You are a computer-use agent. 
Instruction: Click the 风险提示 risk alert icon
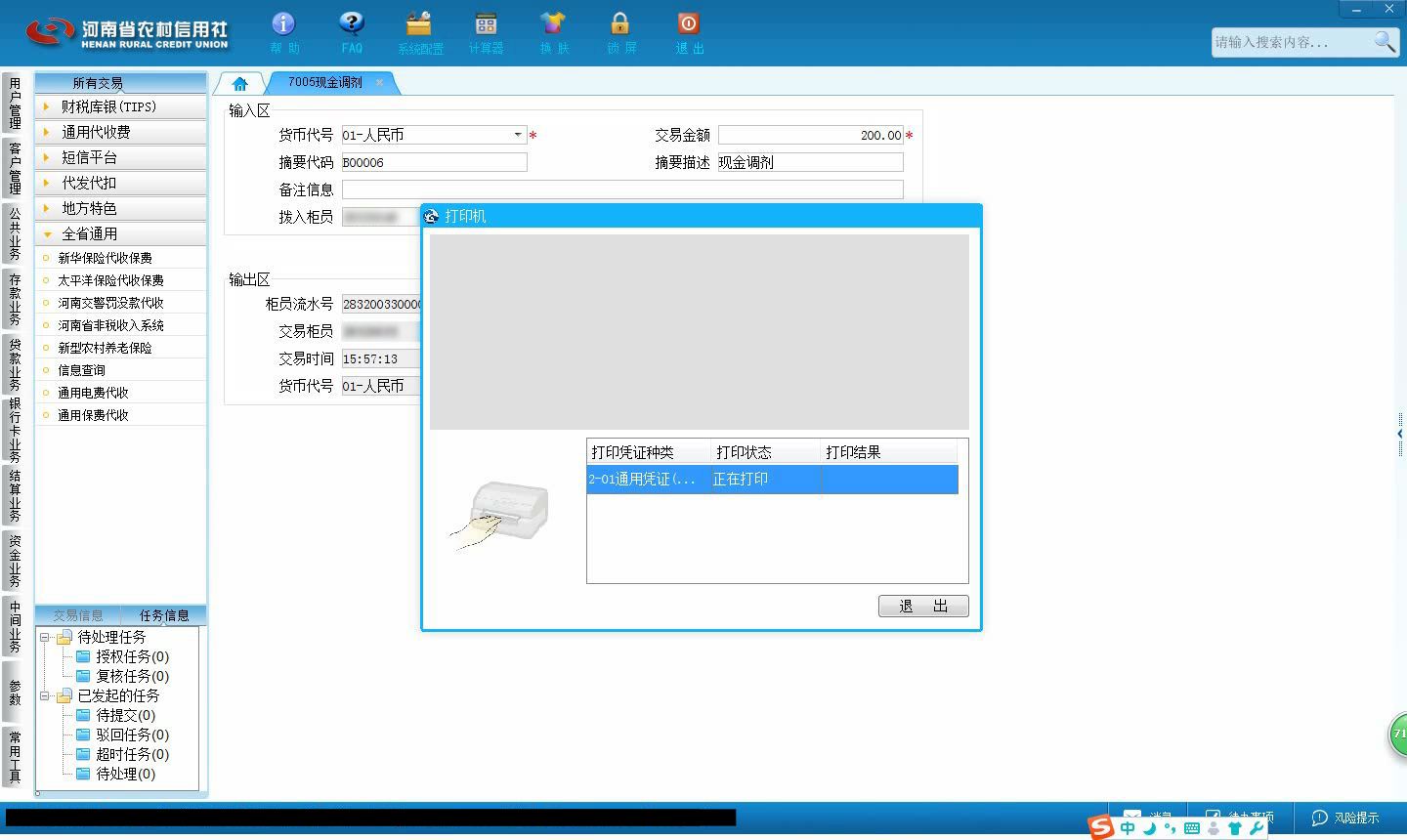coord(1319,818)
